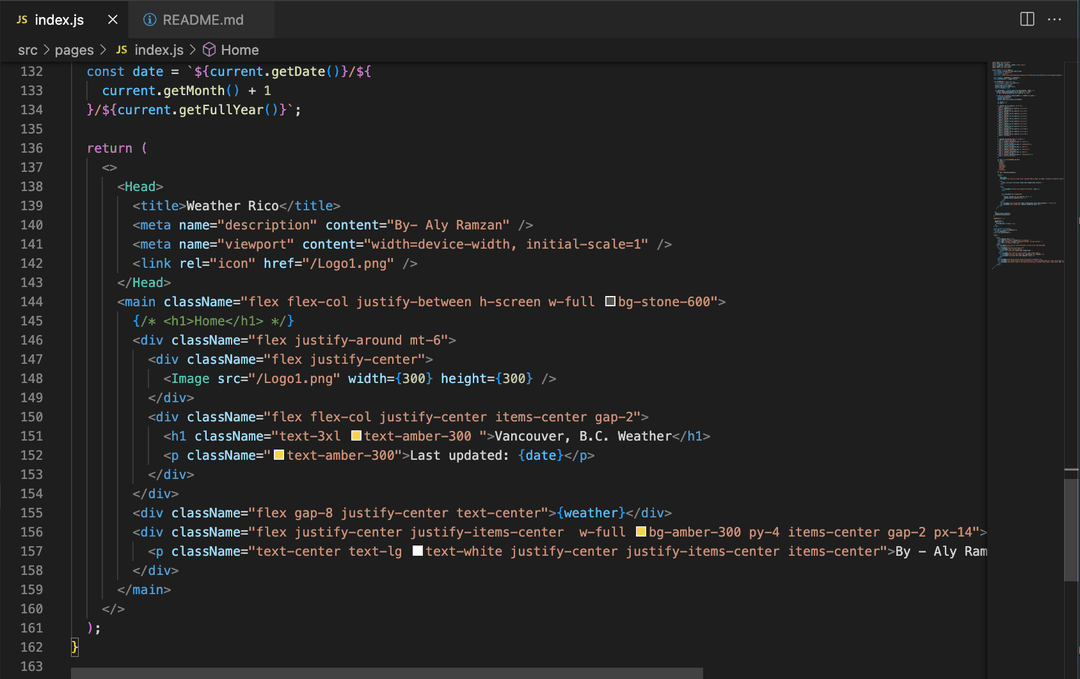This screenshot has width=1080, height=679.
Task: Click the text-amber-300 swatch in the h1 line
Action: 356,436
